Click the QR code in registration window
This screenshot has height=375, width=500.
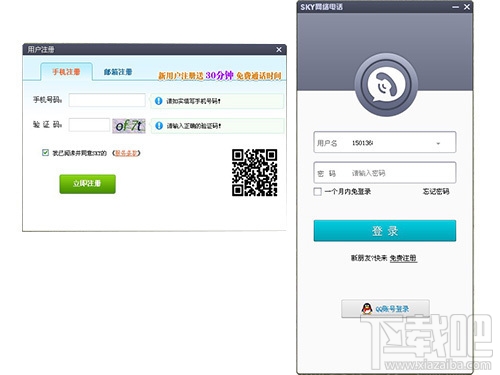pyautogui.click(x=255, y=172)
